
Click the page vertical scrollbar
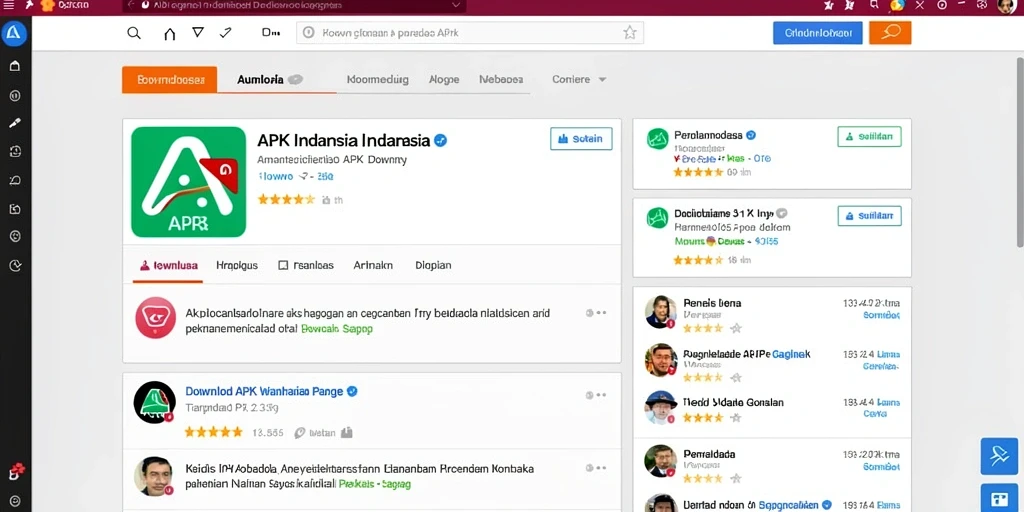[x=1020, y=152]
